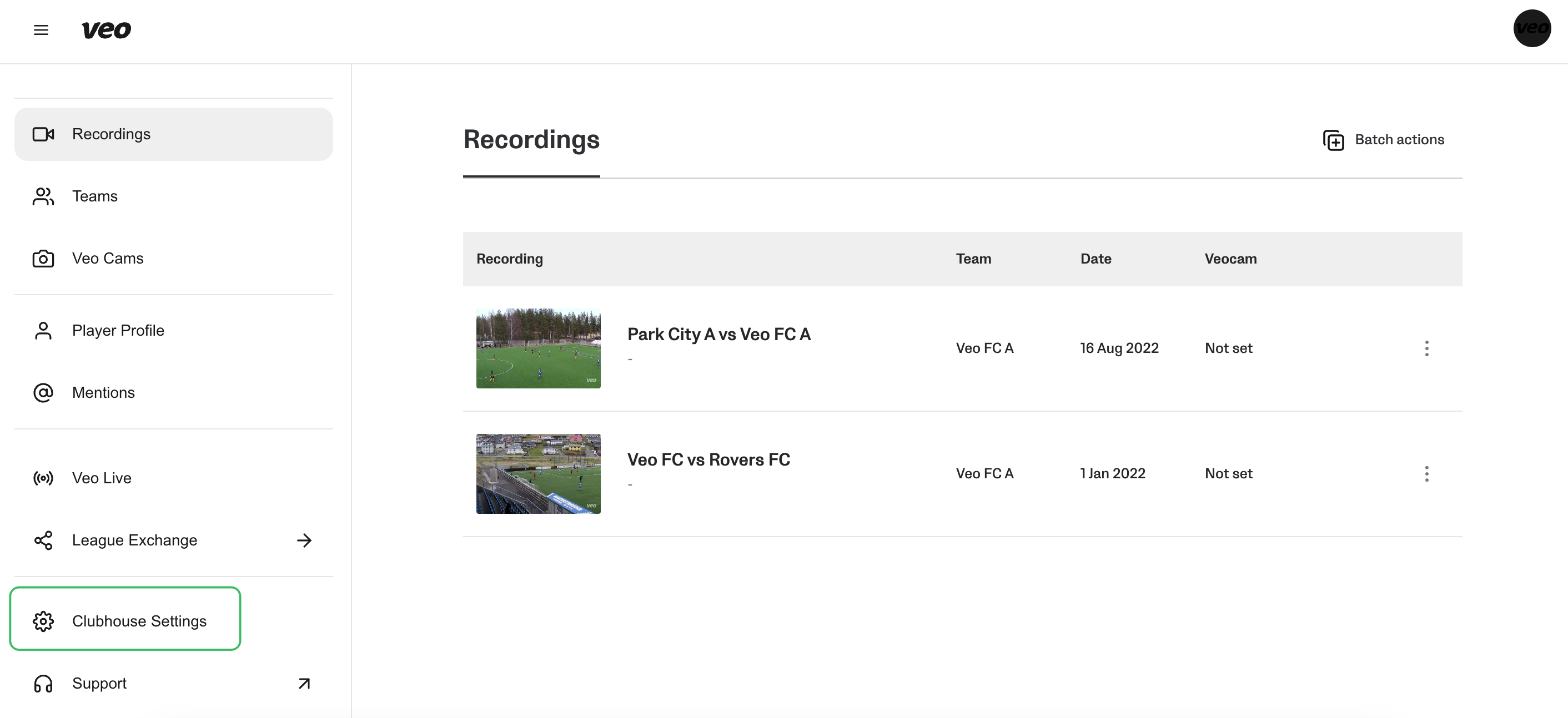This screenshot has height=718, width=1568.
Task: Open the hamburger navigation menu
Action: point(41,30)
